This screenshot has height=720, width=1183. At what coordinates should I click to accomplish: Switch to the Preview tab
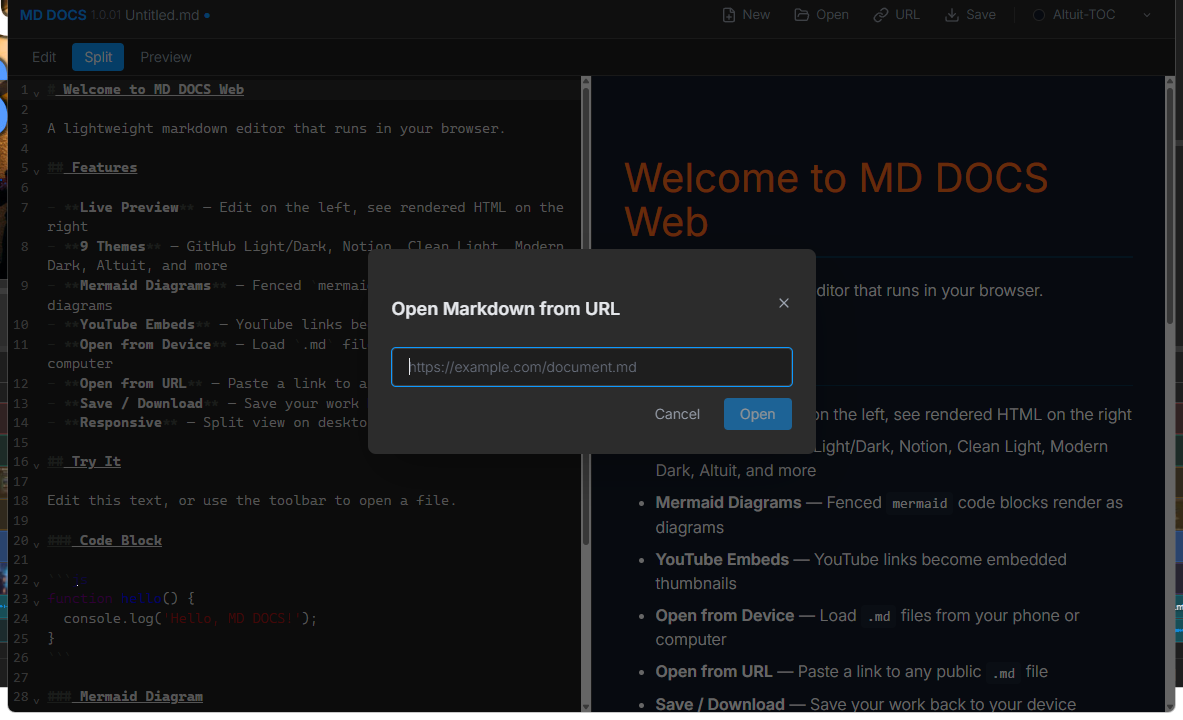(x=166, y=57)
